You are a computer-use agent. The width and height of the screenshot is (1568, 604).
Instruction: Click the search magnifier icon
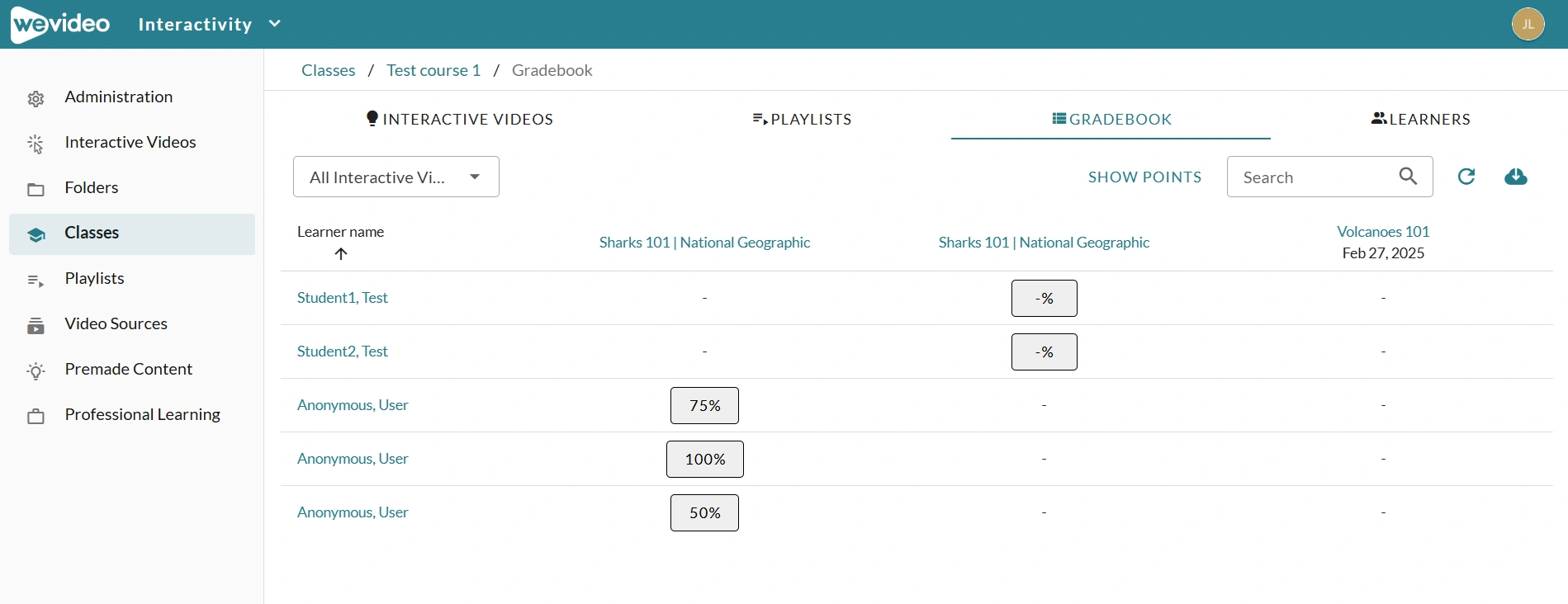point(1409,176)
